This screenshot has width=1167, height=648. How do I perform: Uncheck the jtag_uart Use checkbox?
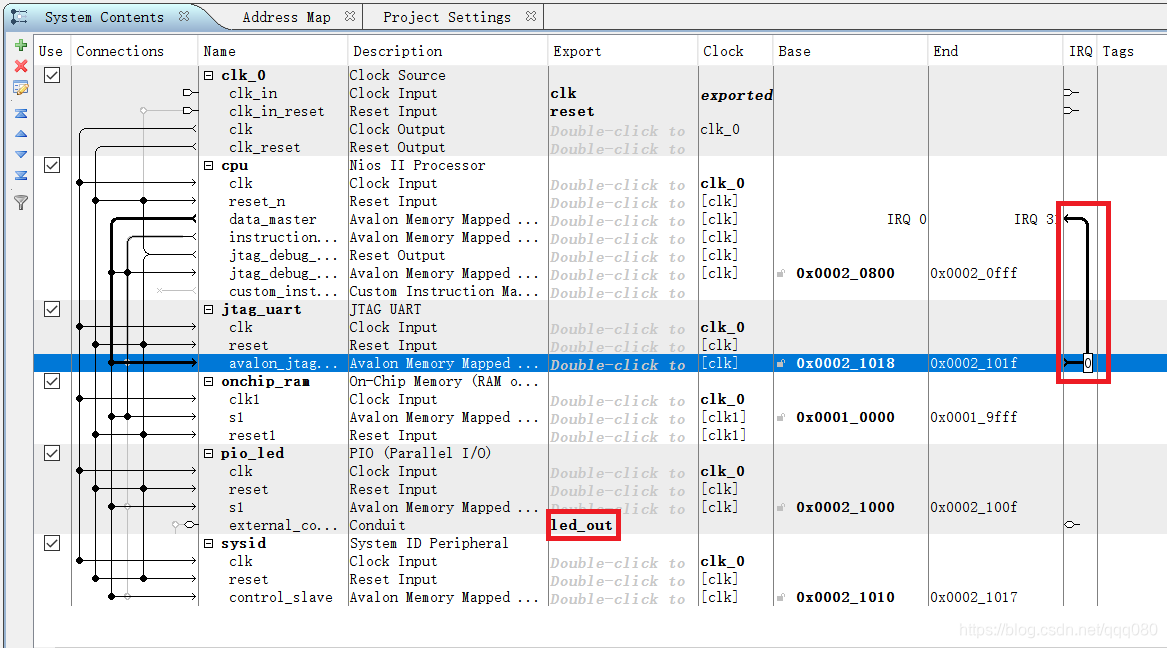tap(52, 309)
